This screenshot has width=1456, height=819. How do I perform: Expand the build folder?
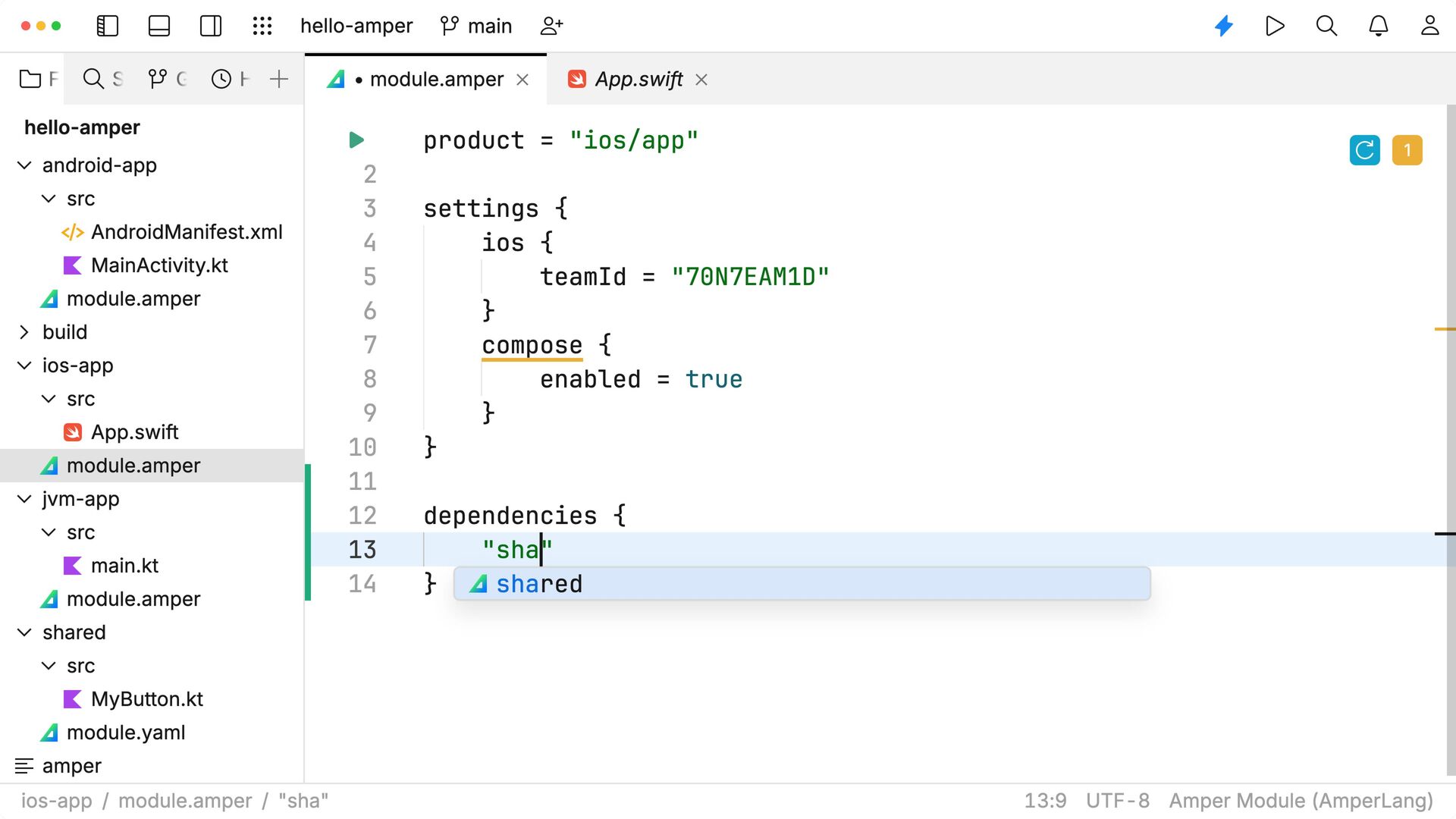click(24, 332)
